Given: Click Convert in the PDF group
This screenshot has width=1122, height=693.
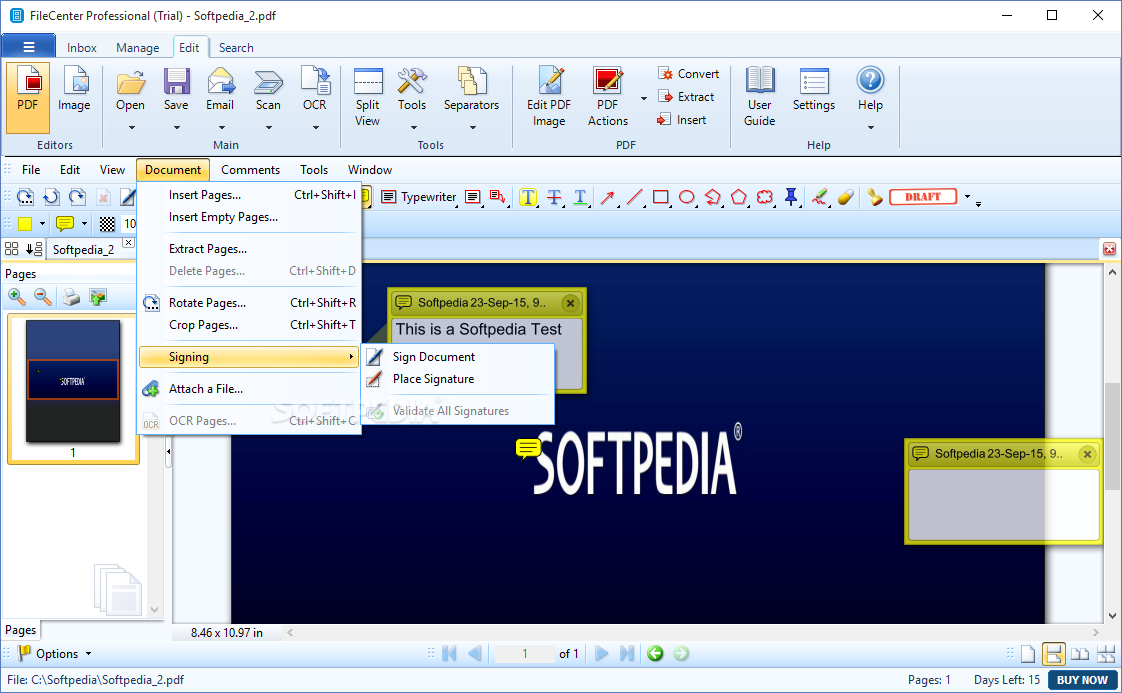Looking at the screenshot, I should click(x=688, y=74).
